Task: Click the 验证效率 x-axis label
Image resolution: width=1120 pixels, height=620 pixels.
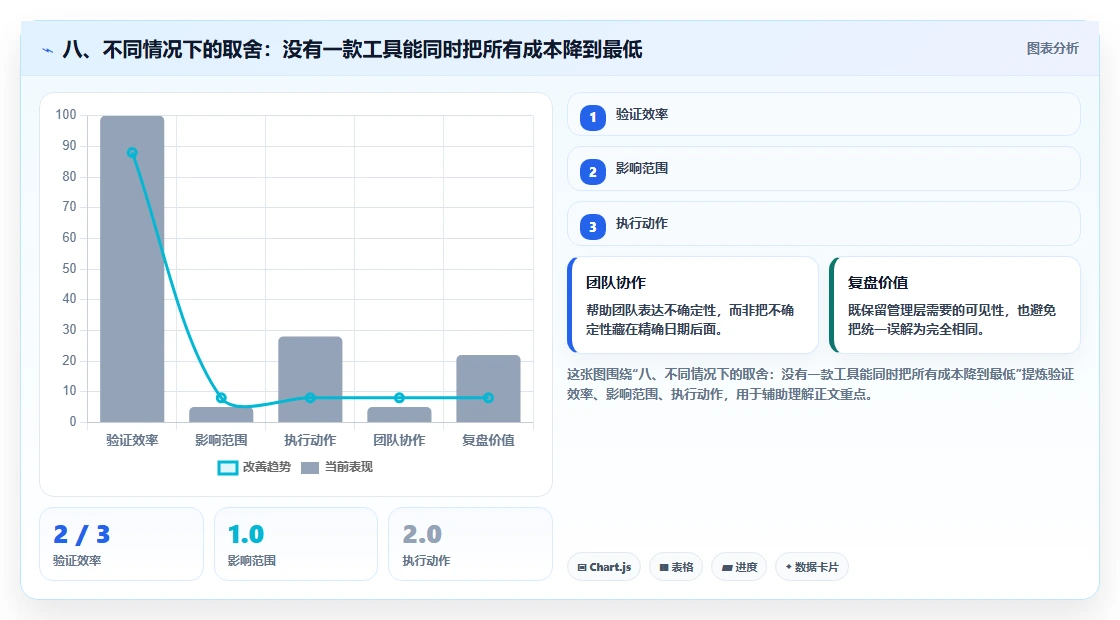Action: pyautogui.click(x=132, y=441)
